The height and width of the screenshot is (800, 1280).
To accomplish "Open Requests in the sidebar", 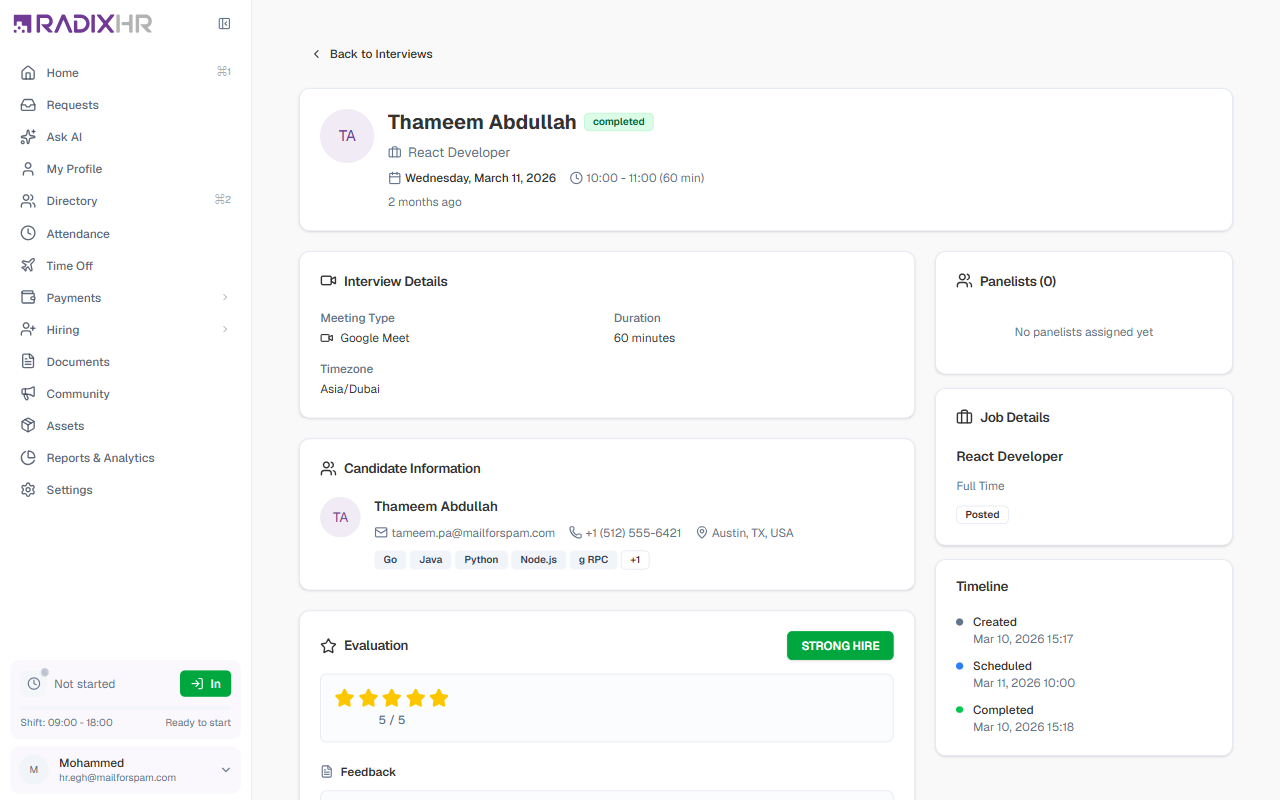I will click(125, 105).
